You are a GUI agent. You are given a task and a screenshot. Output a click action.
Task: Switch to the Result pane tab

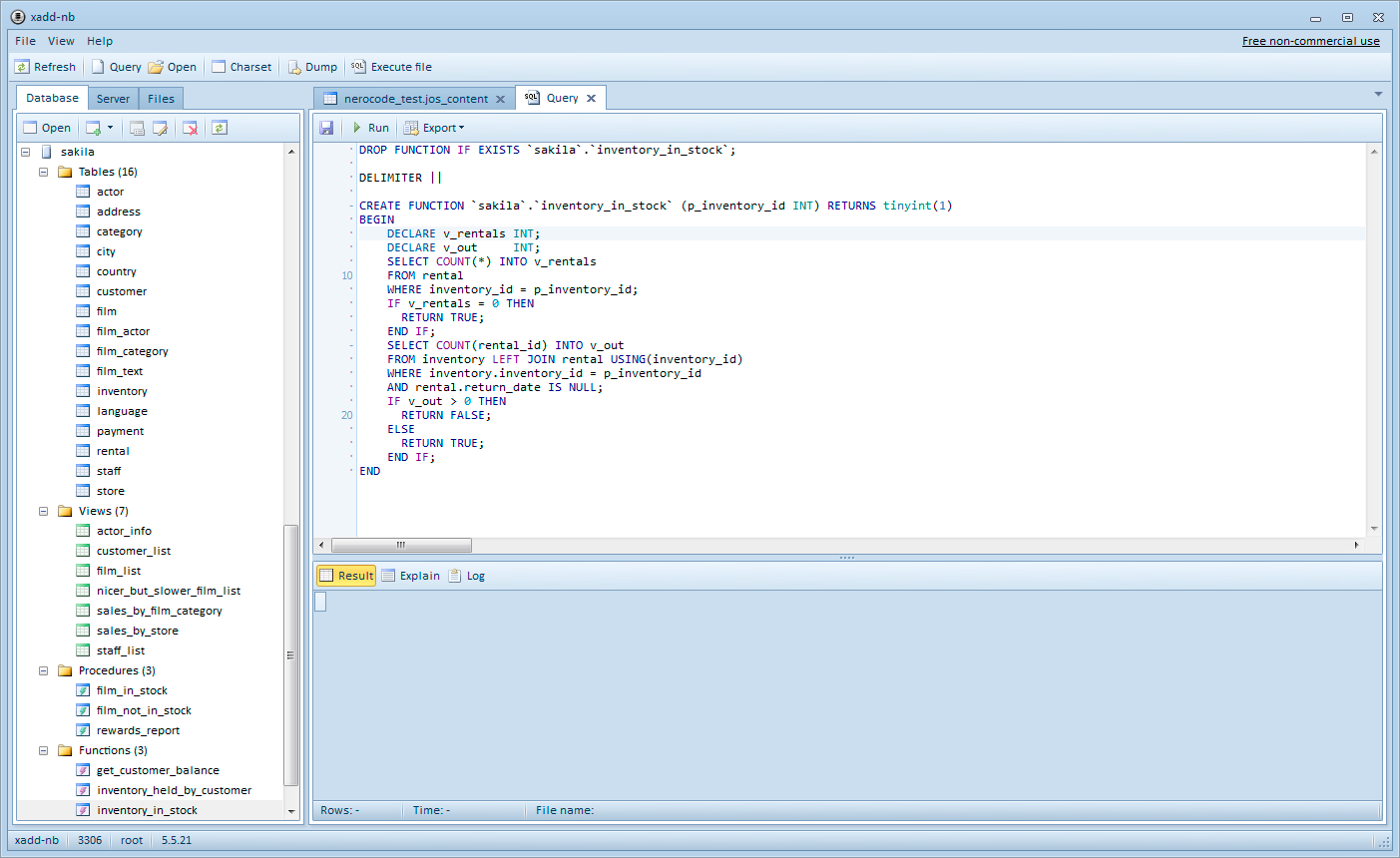(x=346, y=576)
